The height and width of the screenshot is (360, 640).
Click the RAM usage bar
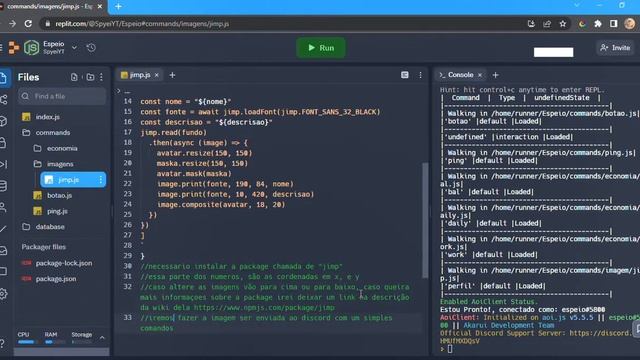click(x=54, y=342)
